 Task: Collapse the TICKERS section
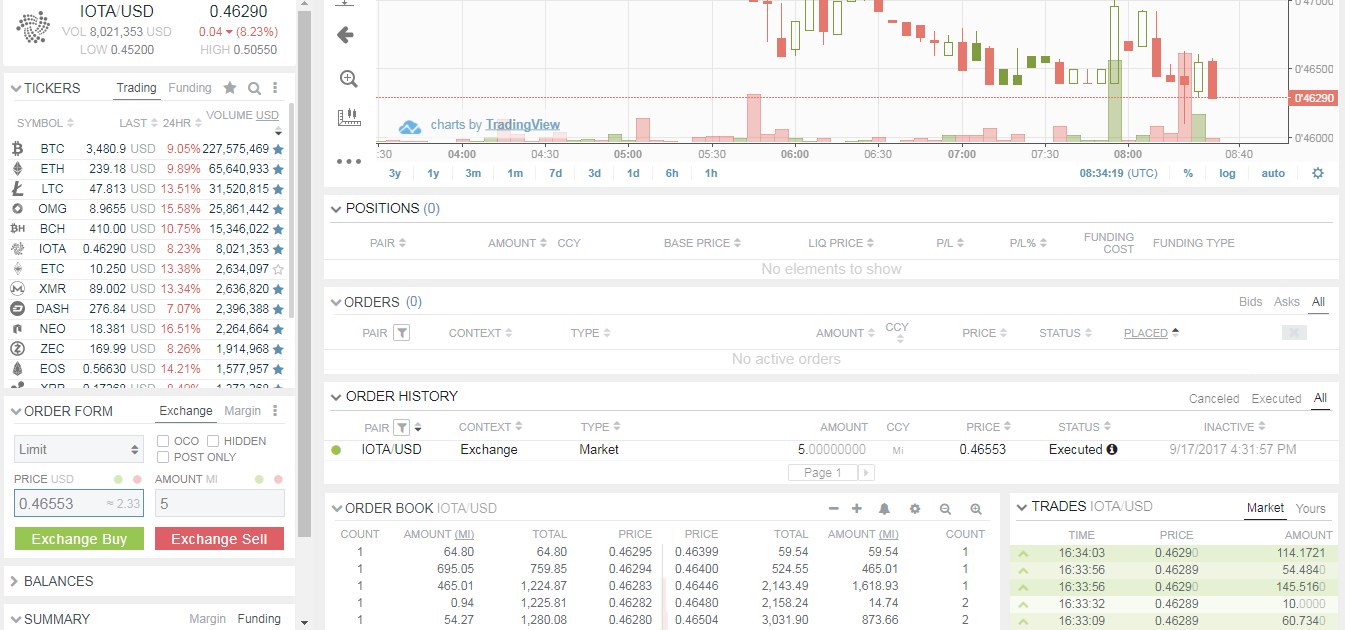coord(16,88)
